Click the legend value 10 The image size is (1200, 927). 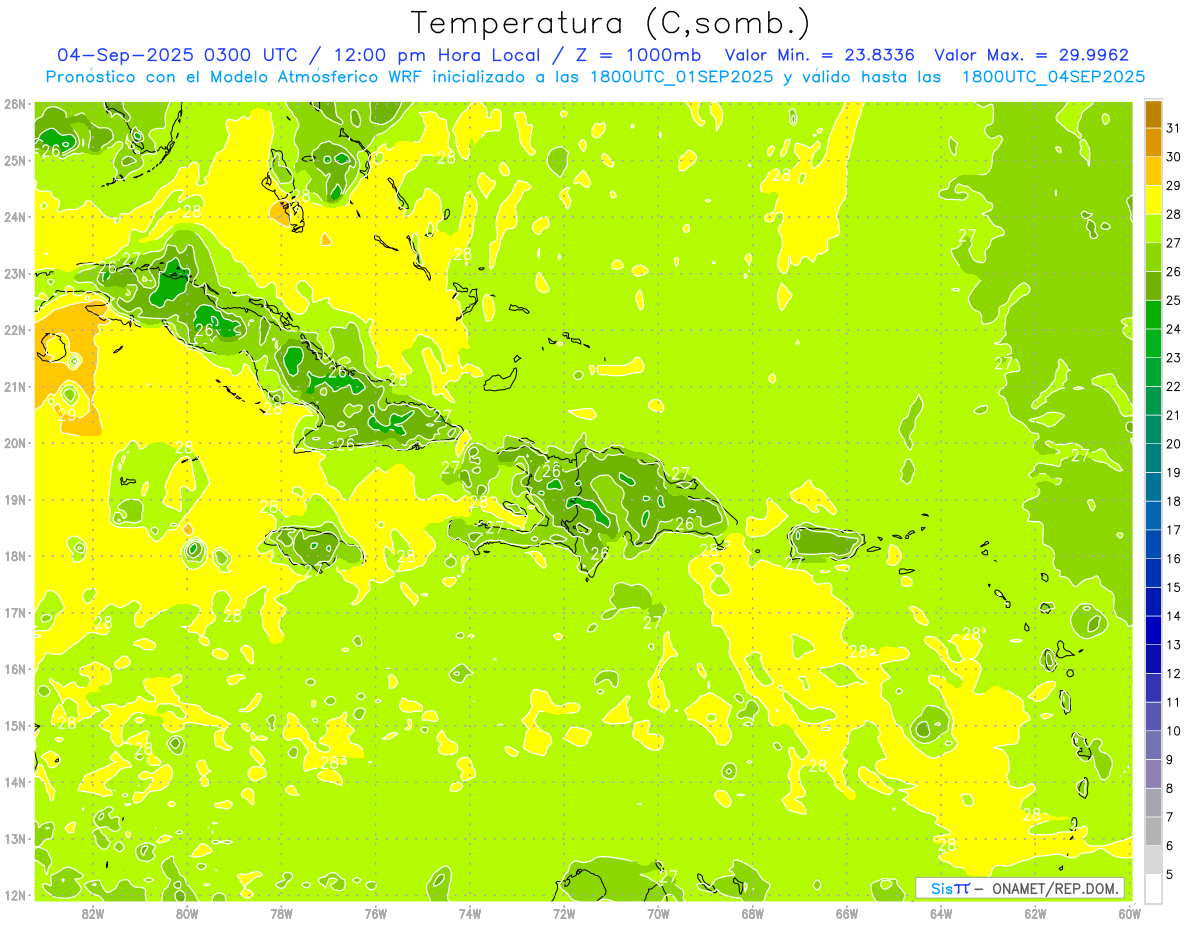pos(1174,731)
